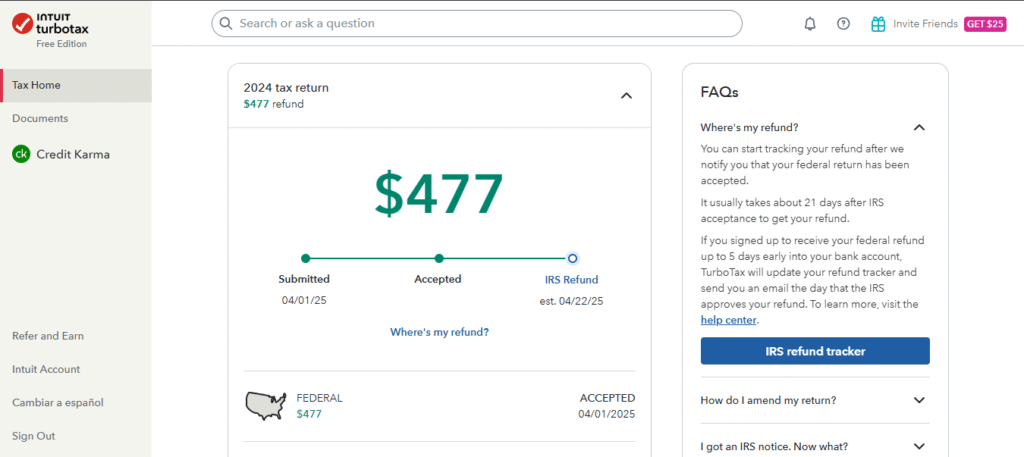This screenshot has width=1024, height=457.
Task: Select Tax Home in the sidebar
Action: [x=36, y=85]
